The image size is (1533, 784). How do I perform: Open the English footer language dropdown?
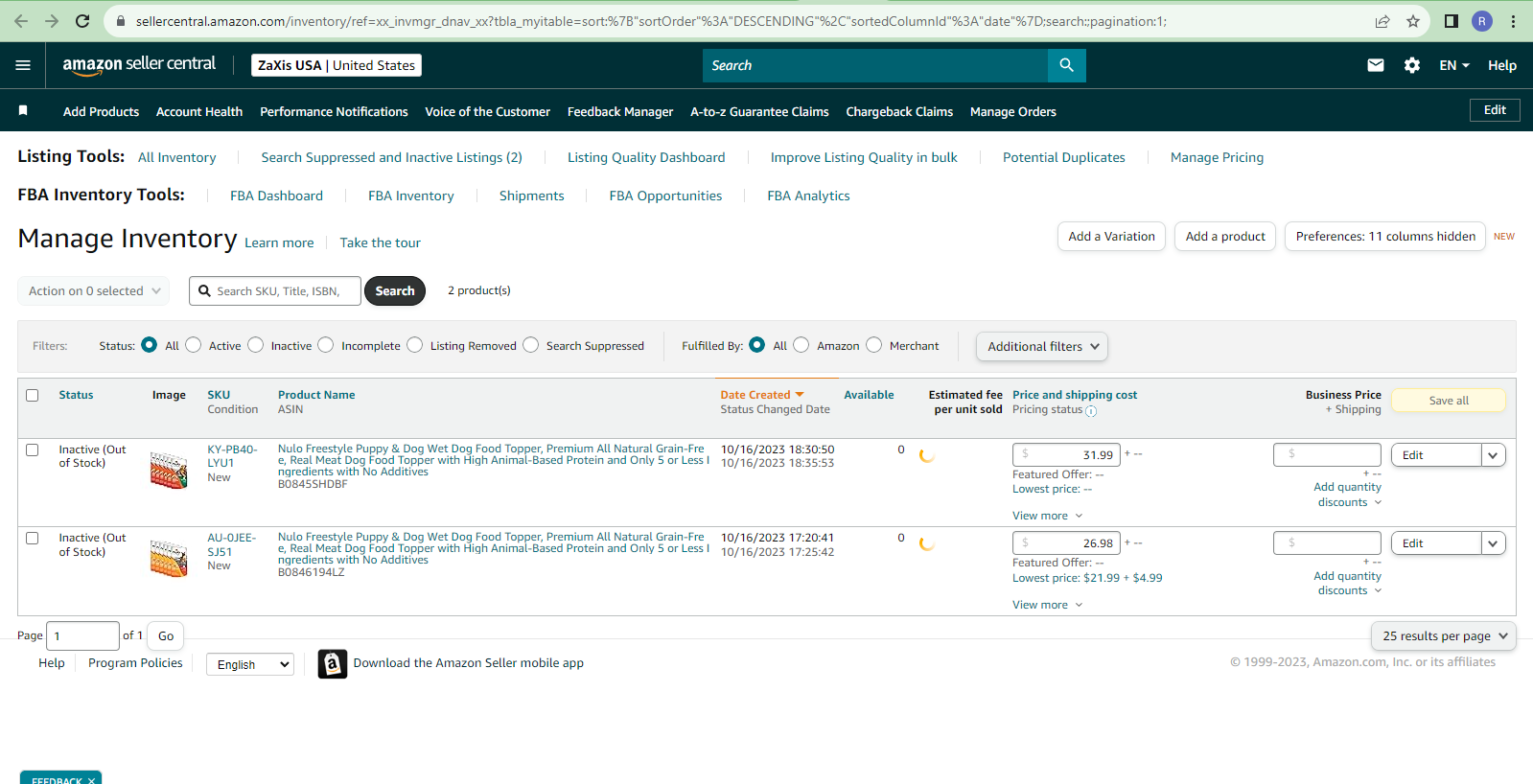tap(250, 664)
